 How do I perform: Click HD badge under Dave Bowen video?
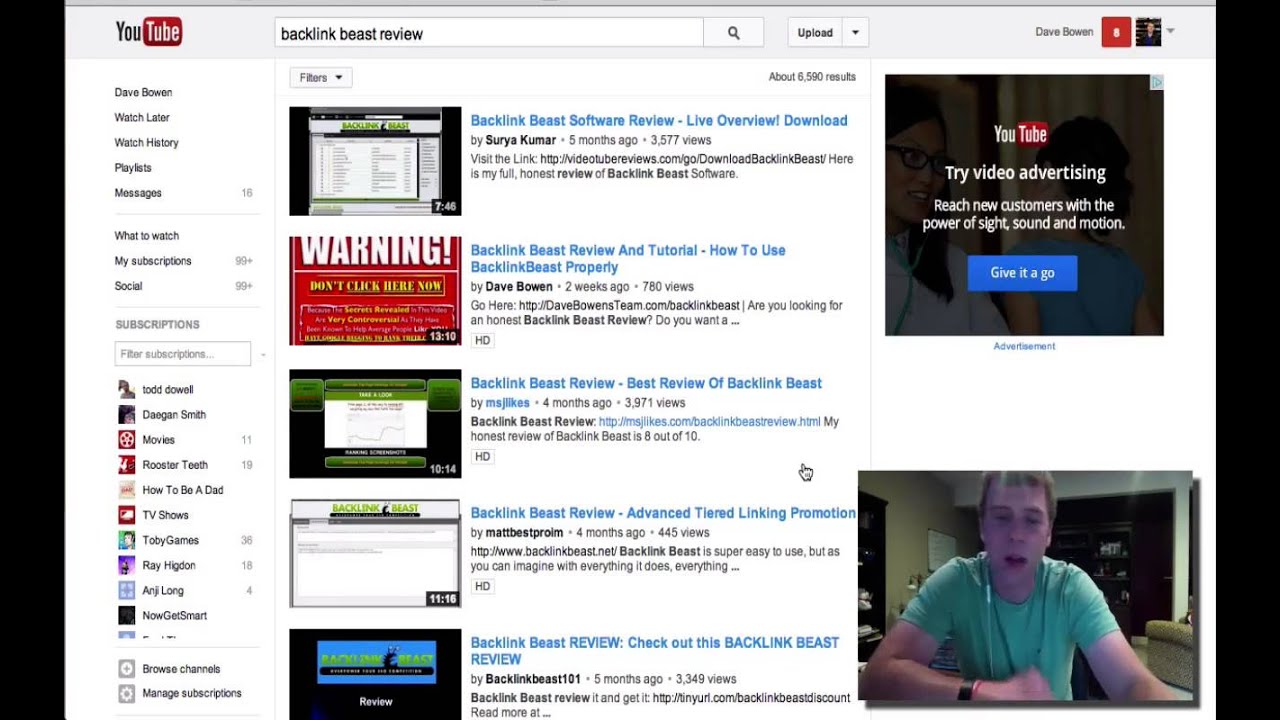482,340
